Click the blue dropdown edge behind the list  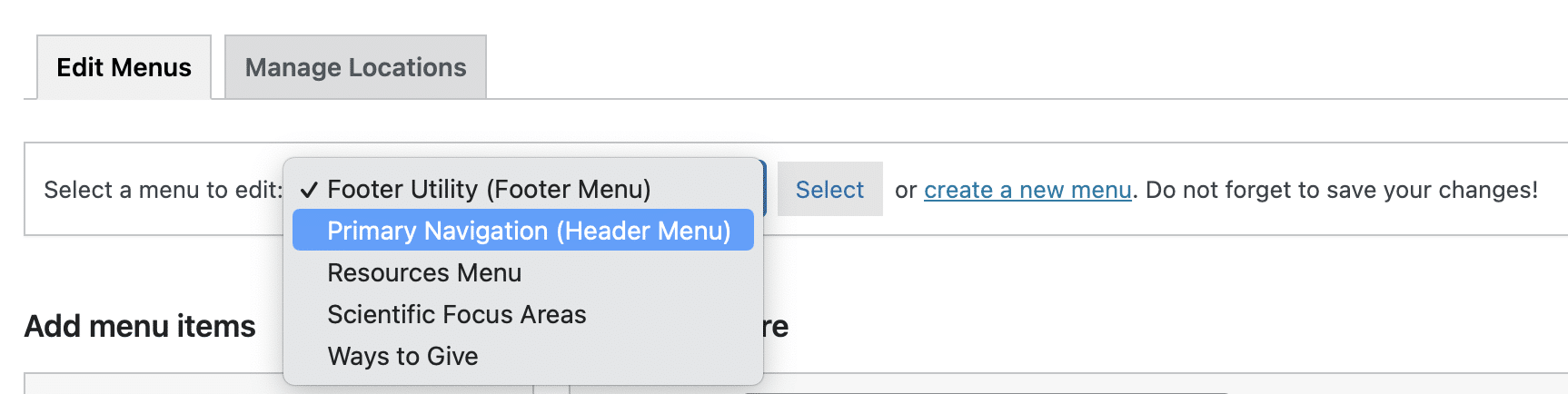(765, 188)
